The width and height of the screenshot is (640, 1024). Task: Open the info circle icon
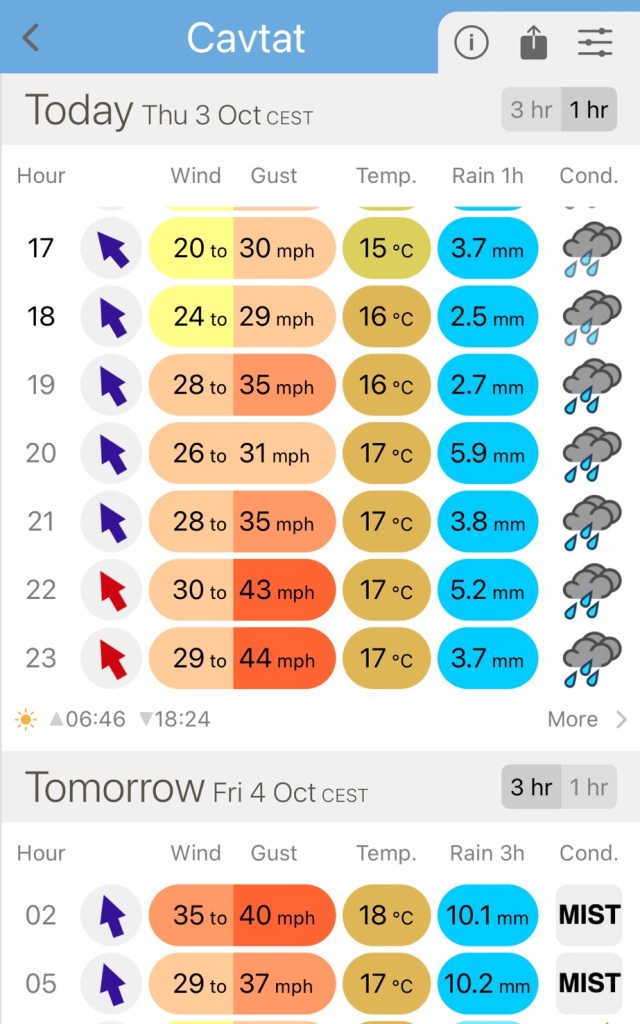pos(471,41)
